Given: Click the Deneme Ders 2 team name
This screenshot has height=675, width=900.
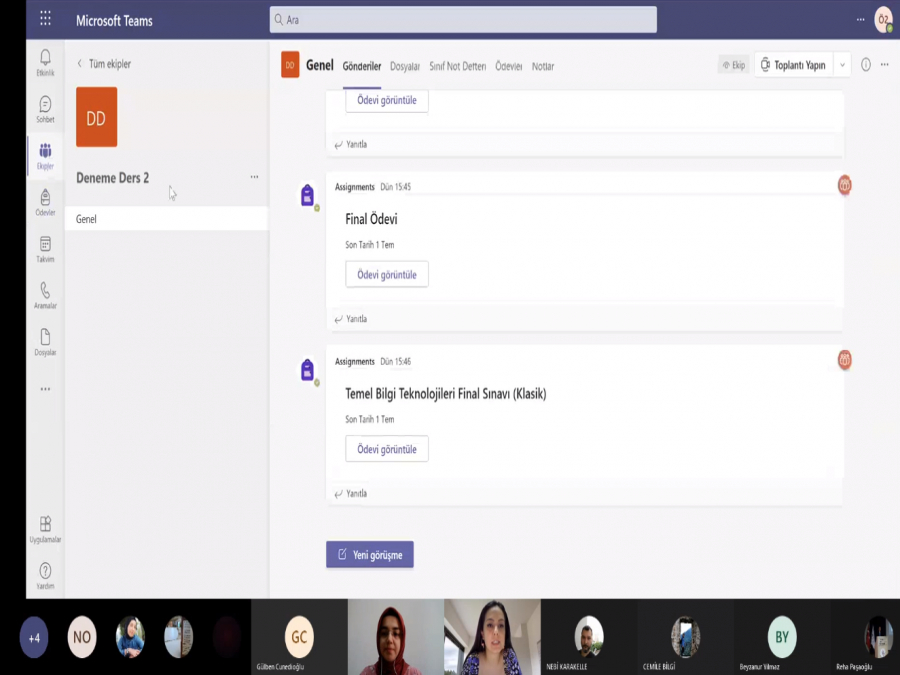Looking at the screenshot, I should pos(112,178).
